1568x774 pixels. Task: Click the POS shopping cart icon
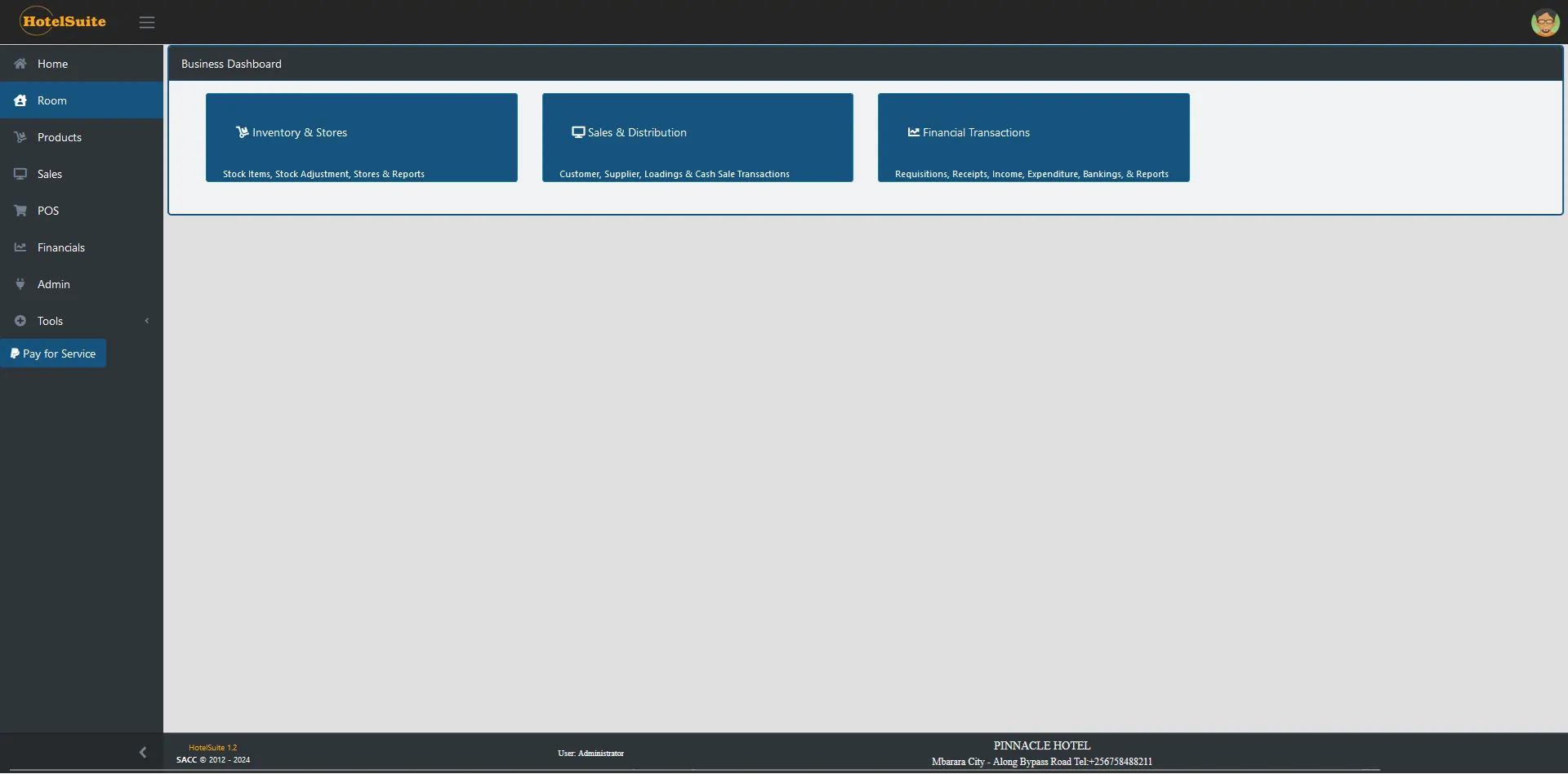[20, 211]
